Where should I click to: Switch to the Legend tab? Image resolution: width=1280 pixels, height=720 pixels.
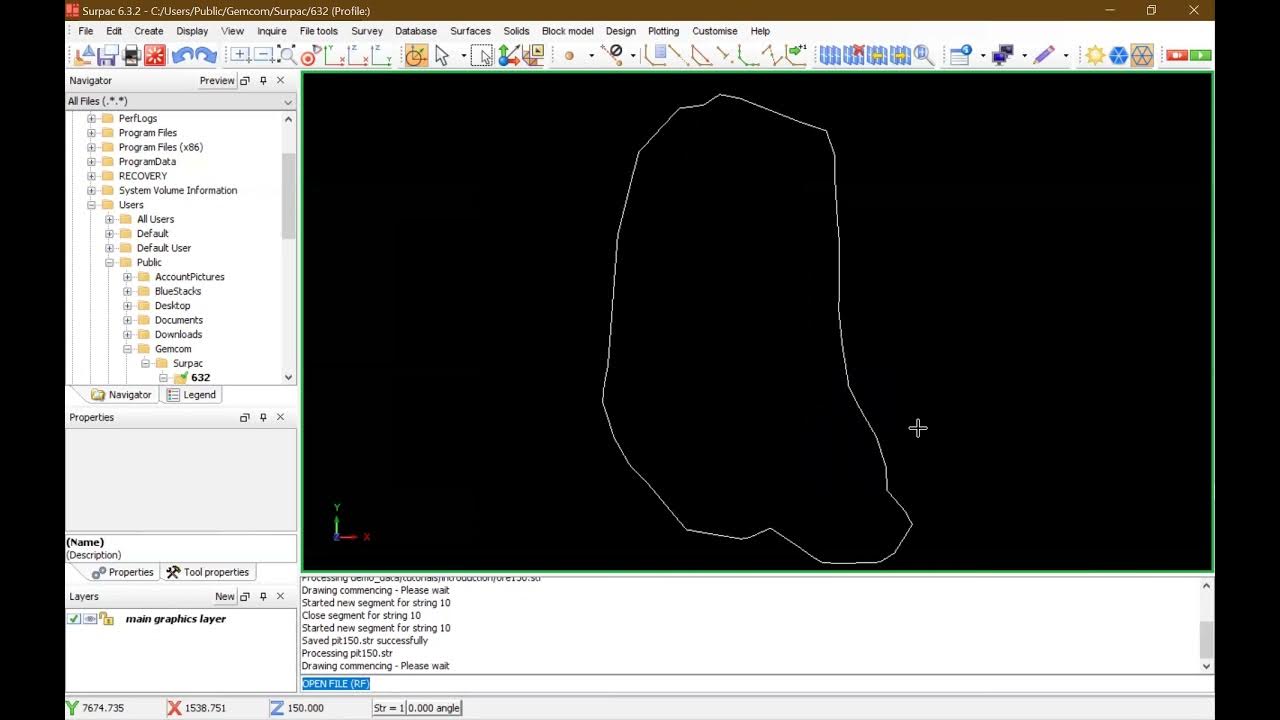coord(191,395)
